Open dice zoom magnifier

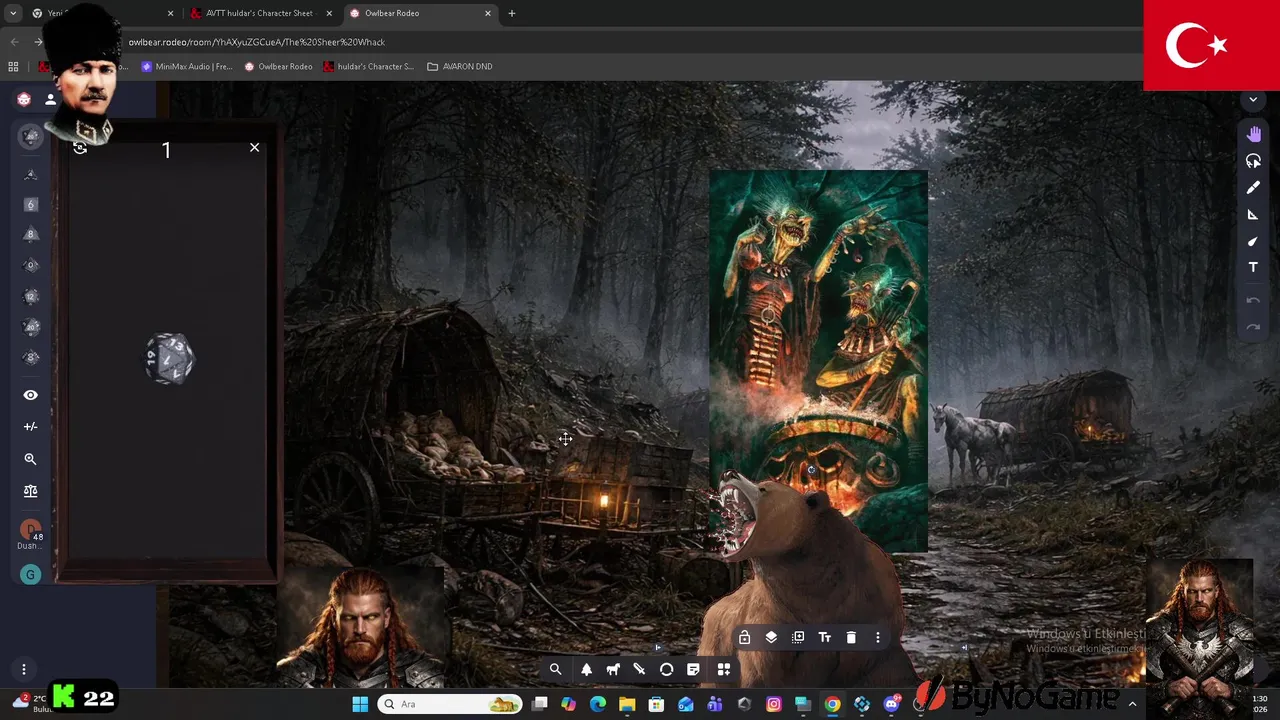click(31, 459)
